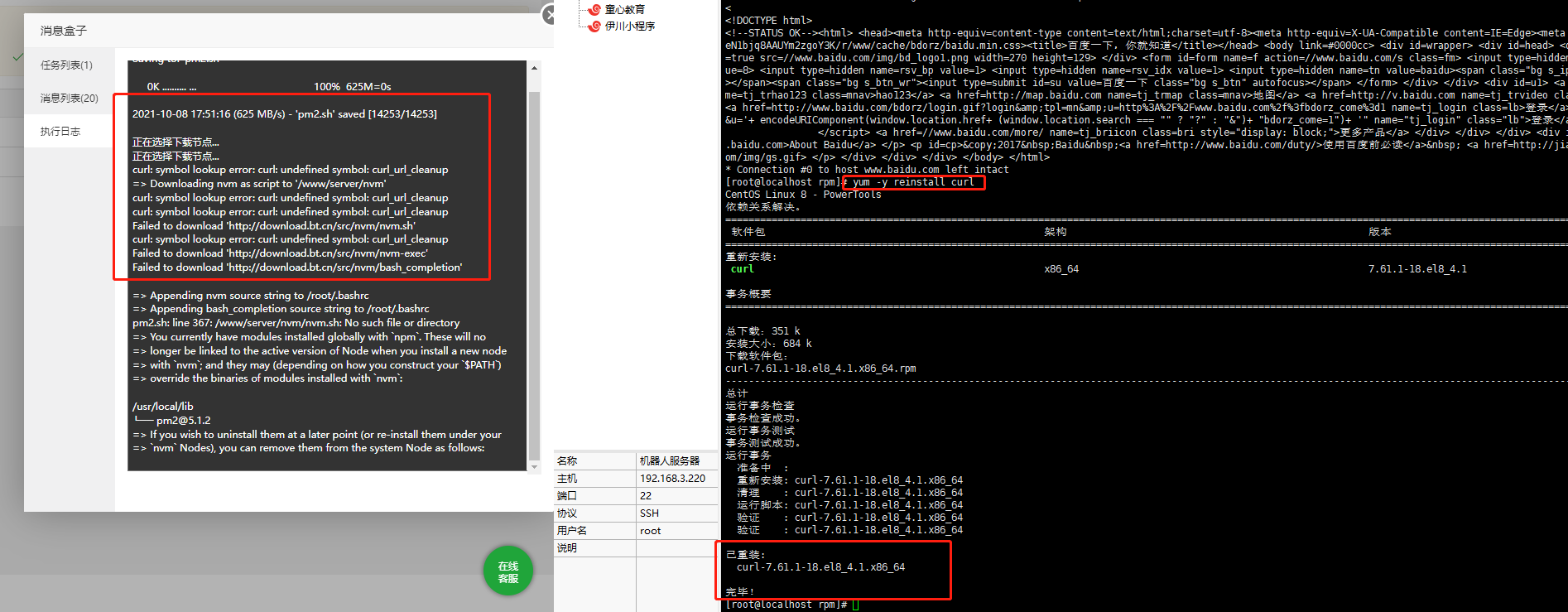
Task: Click log line 'Failed to download ... nvm.sh'
Action: pyautogui.click(x=274, y=225)
